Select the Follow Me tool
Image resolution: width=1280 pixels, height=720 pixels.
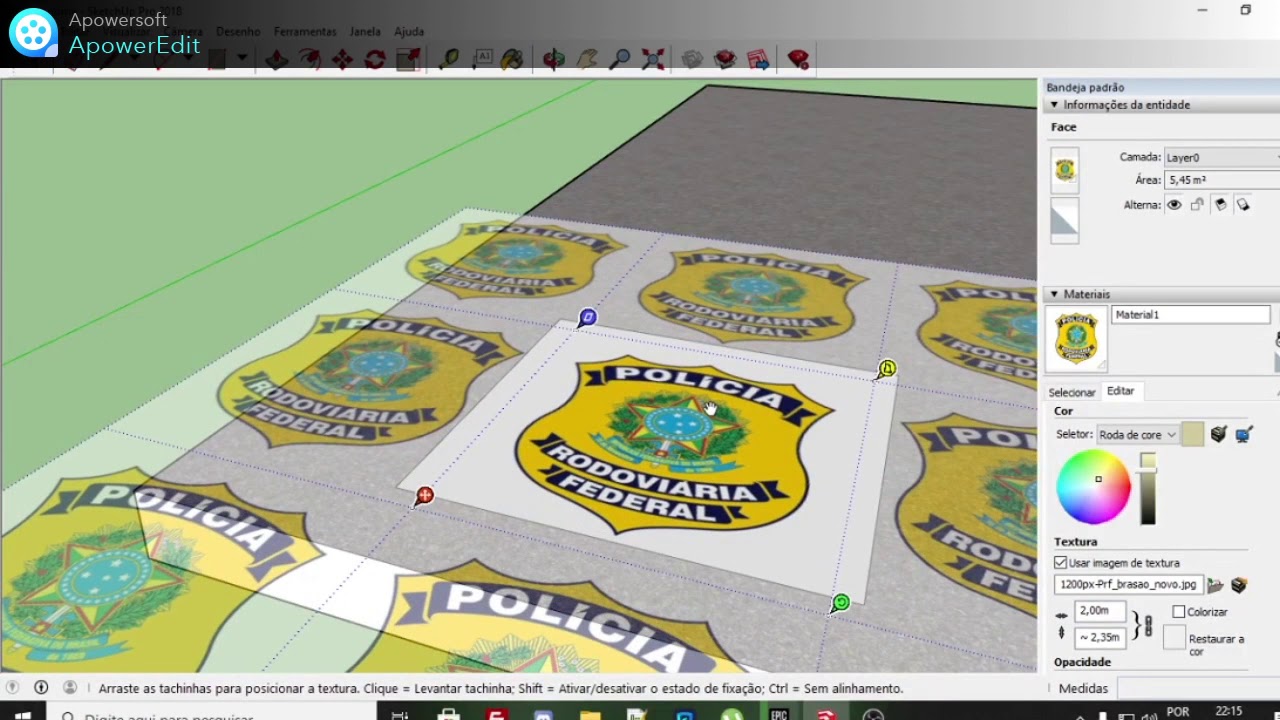pos(309,60)
